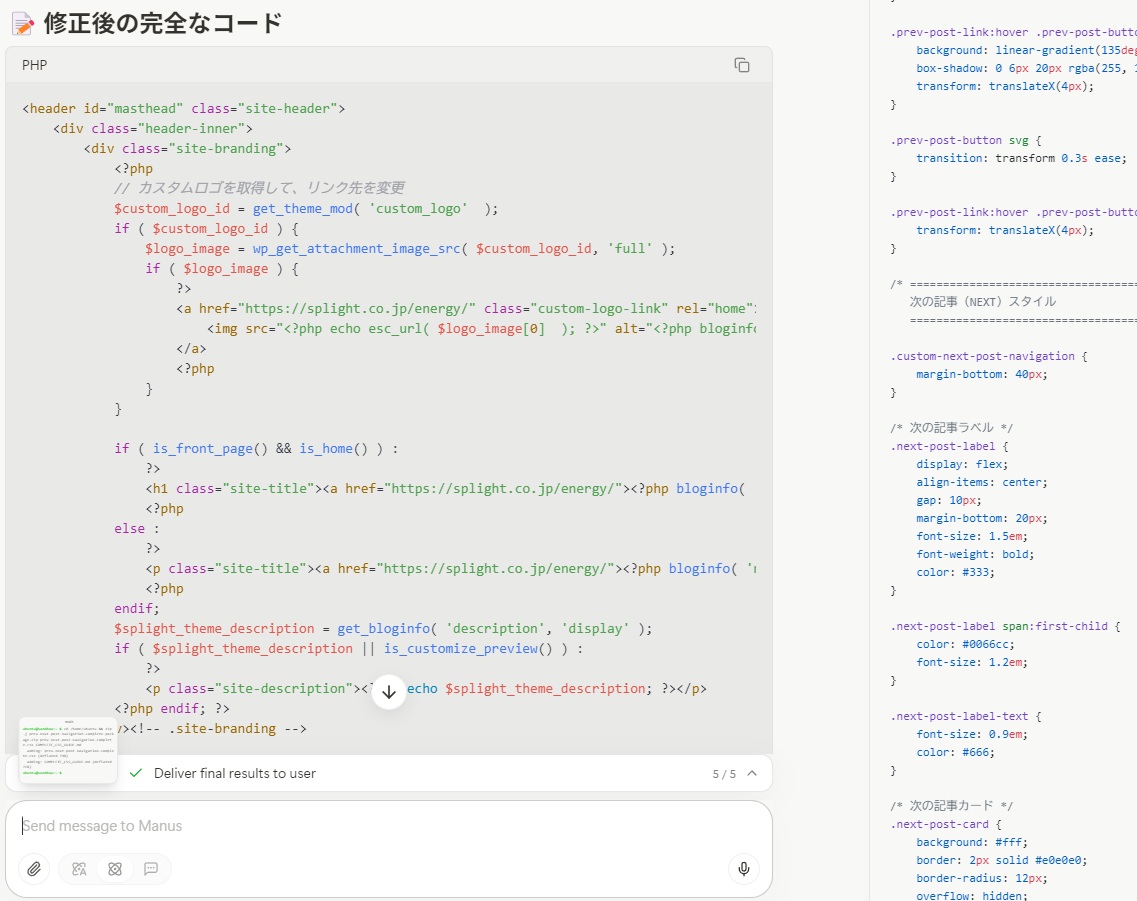This screenshot has width=1137, height=901.
Task: Select the leftmost mode icon with letter A
Action: pyautogui.click(x=79, y=869)
